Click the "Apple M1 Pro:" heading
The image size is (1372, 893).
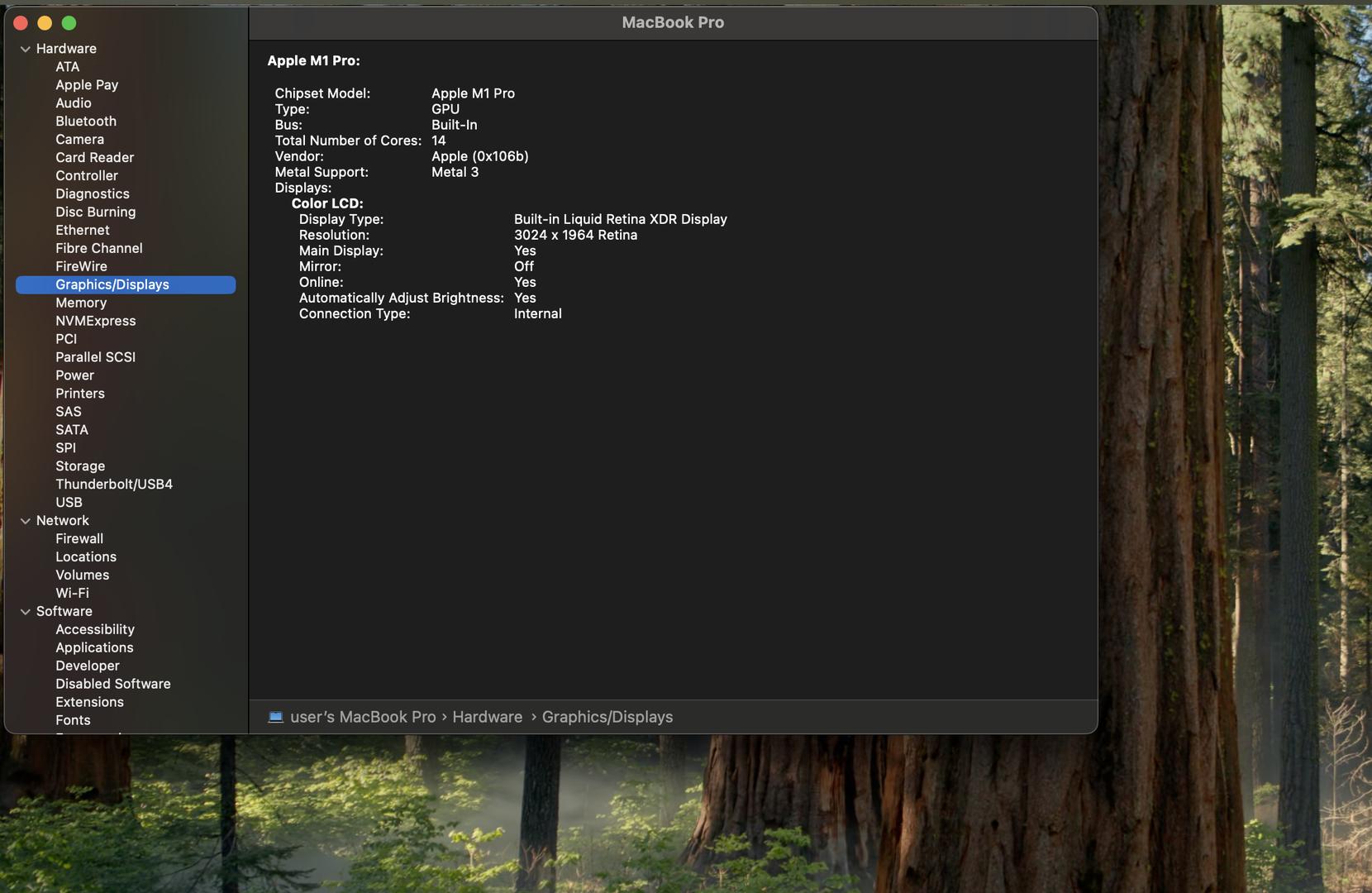(x=313, y=61)
